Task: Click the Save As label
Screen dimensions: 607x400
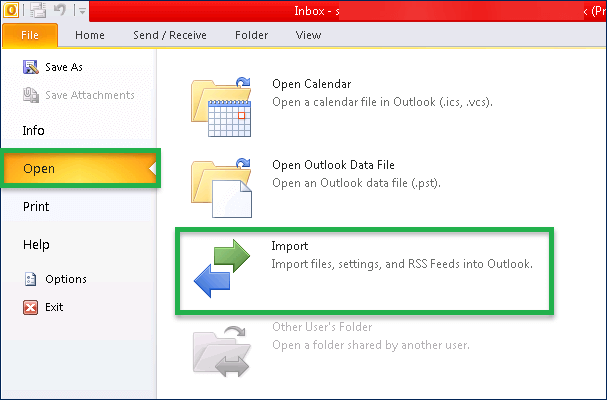Action: [x=64, y=67]
